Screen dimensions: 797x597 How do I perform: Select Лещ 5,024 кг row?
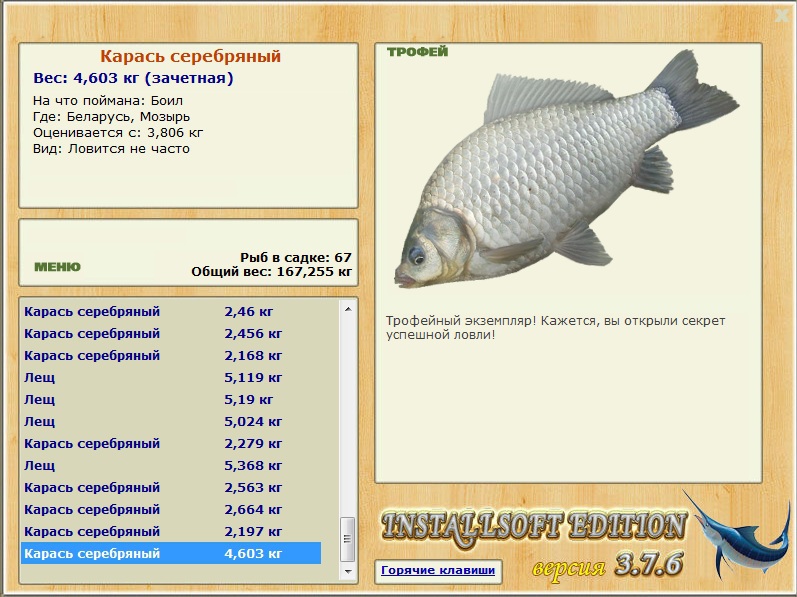tap(171, 422)
